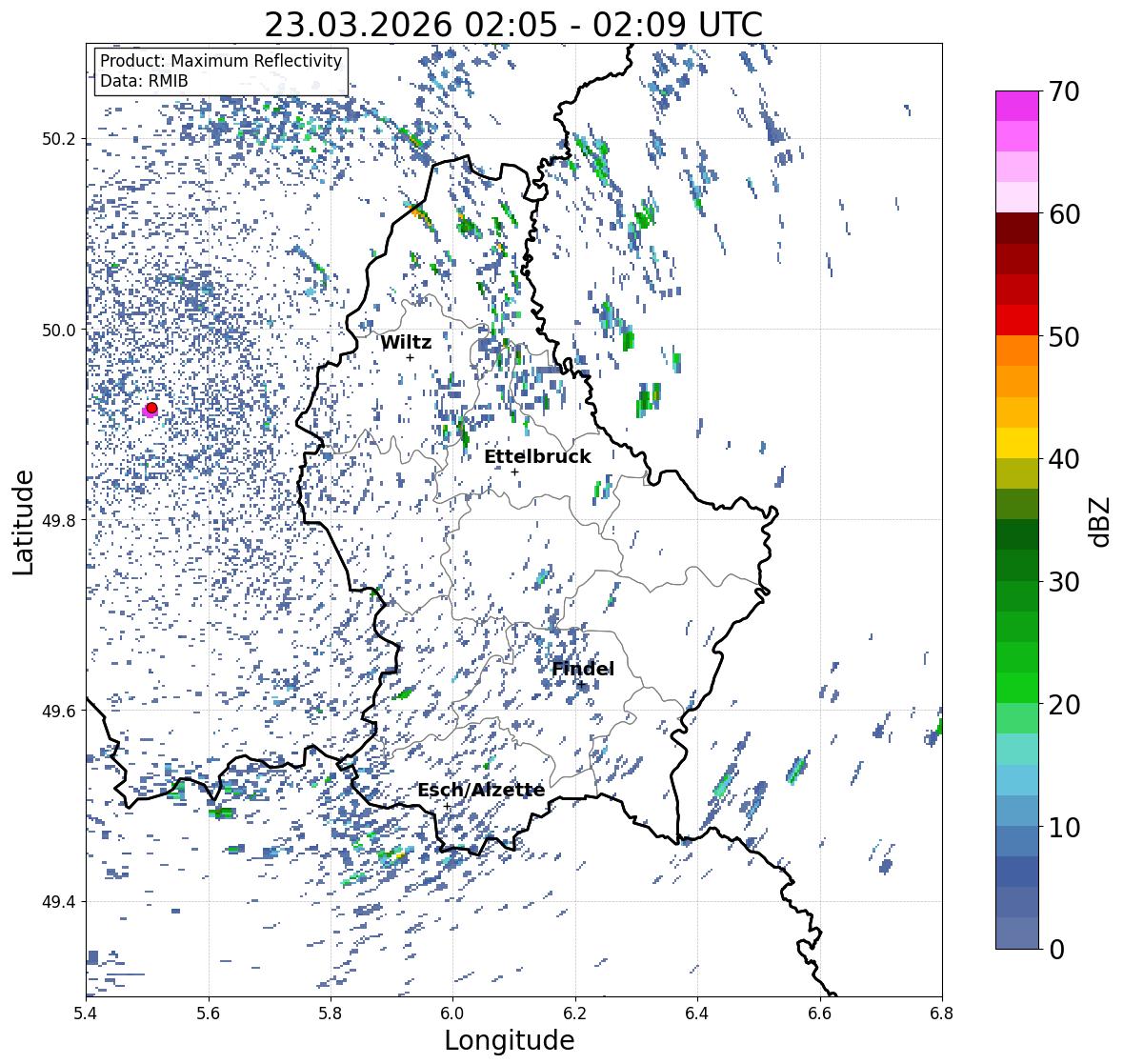Viewport: 1123px width, 1064px height.
Task: Click the colorbar tick label 10
Action: tap(1064, 827)
